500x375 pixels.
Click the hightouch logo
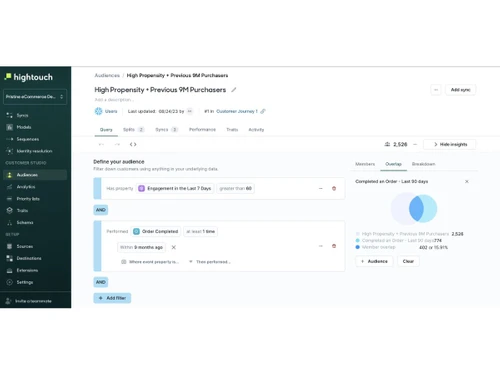pos(29,77)
